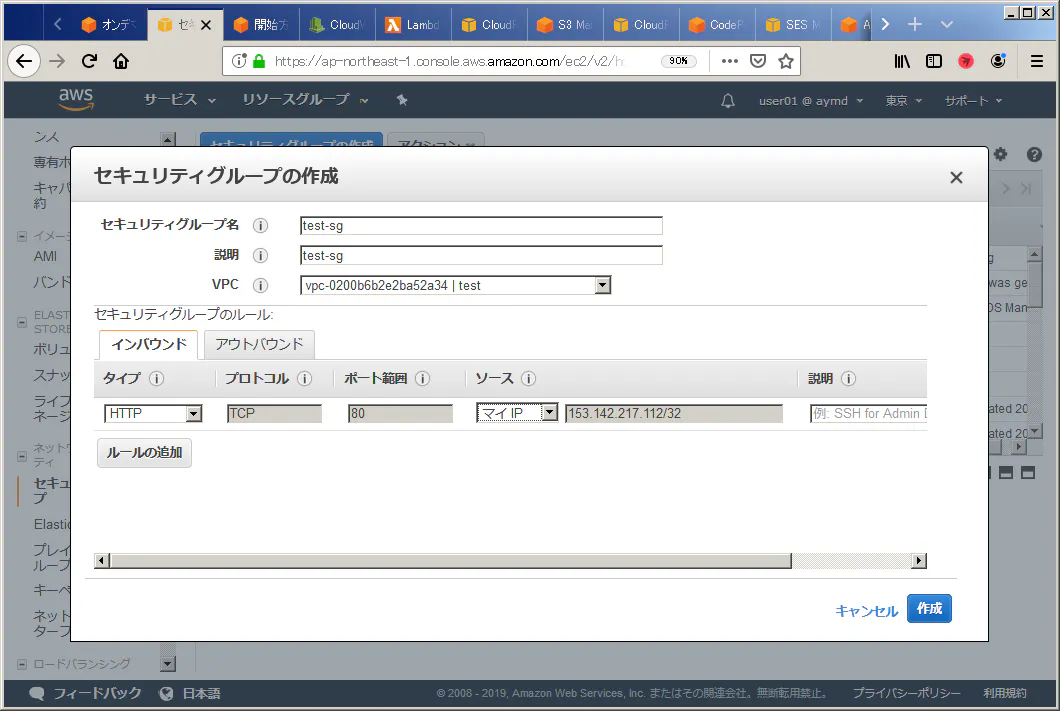Show info icon for ポート範囲 column
1060x711 pixels.
click(423, 378)
